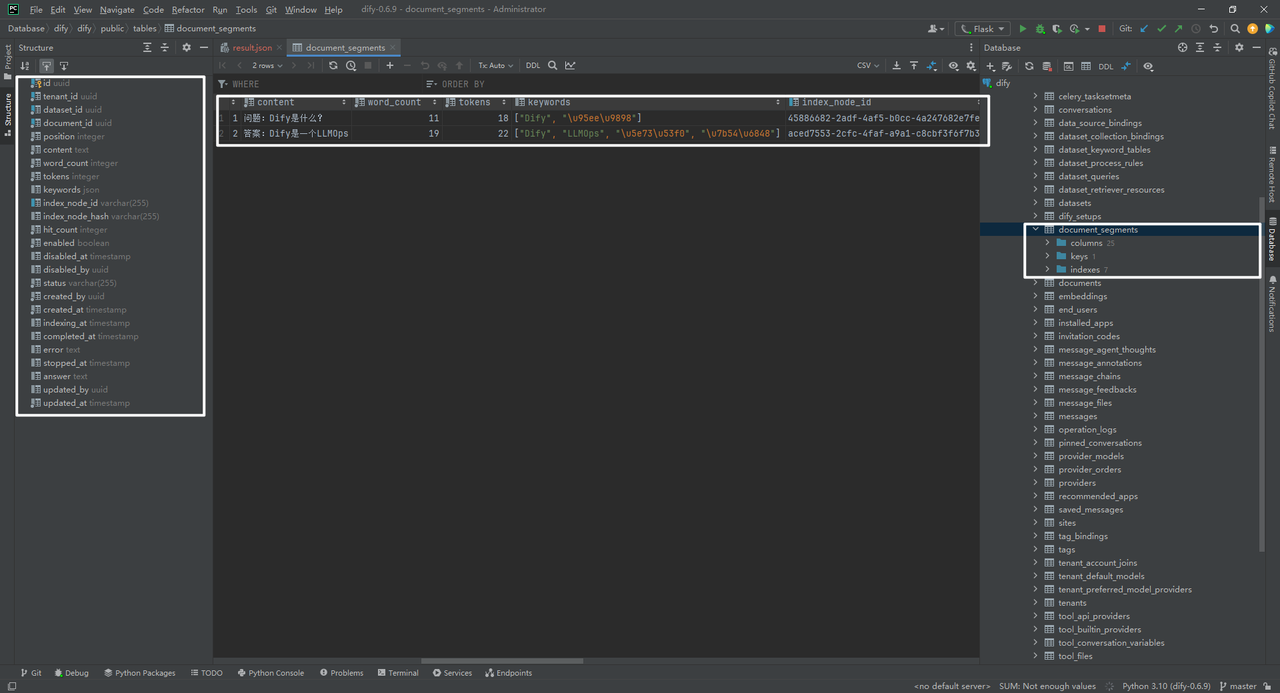Open the Services tool window
The image size is (1280, 693).
[452, 673]
